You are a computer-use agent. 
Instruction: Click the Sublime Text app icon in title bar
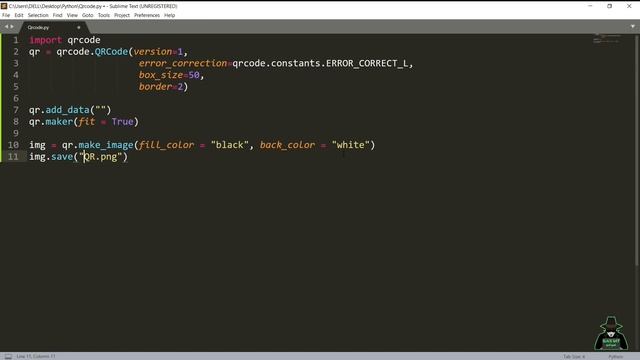[4, 6]
